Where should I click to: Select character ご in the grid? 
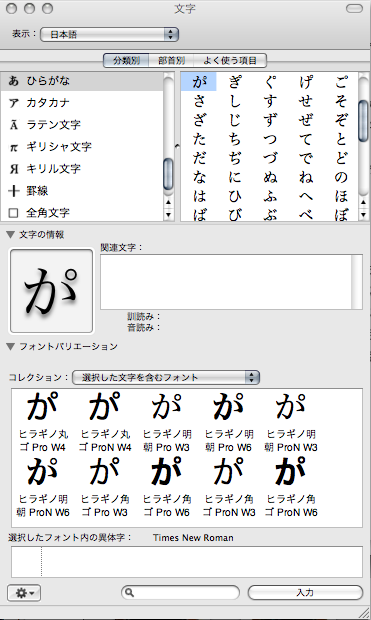341,82
